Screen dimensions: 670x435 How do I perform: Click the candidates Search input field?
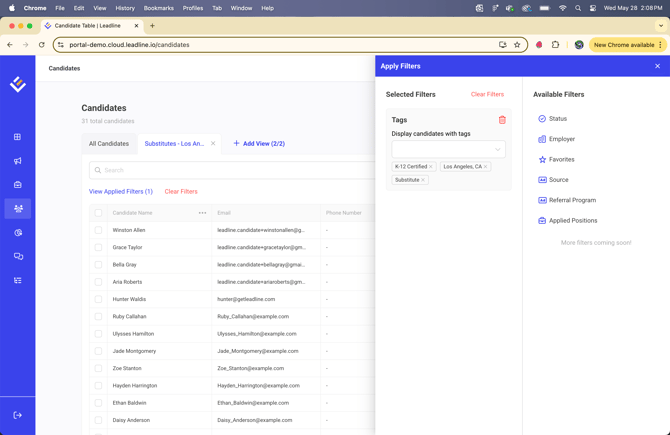pos(233,170)
